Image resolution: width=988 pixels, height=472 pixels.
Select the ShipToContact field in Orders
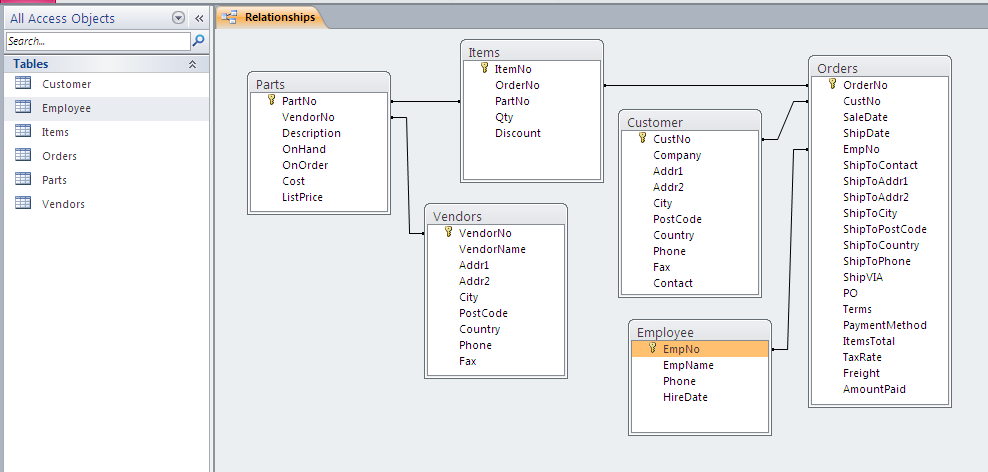coord(880,165)
